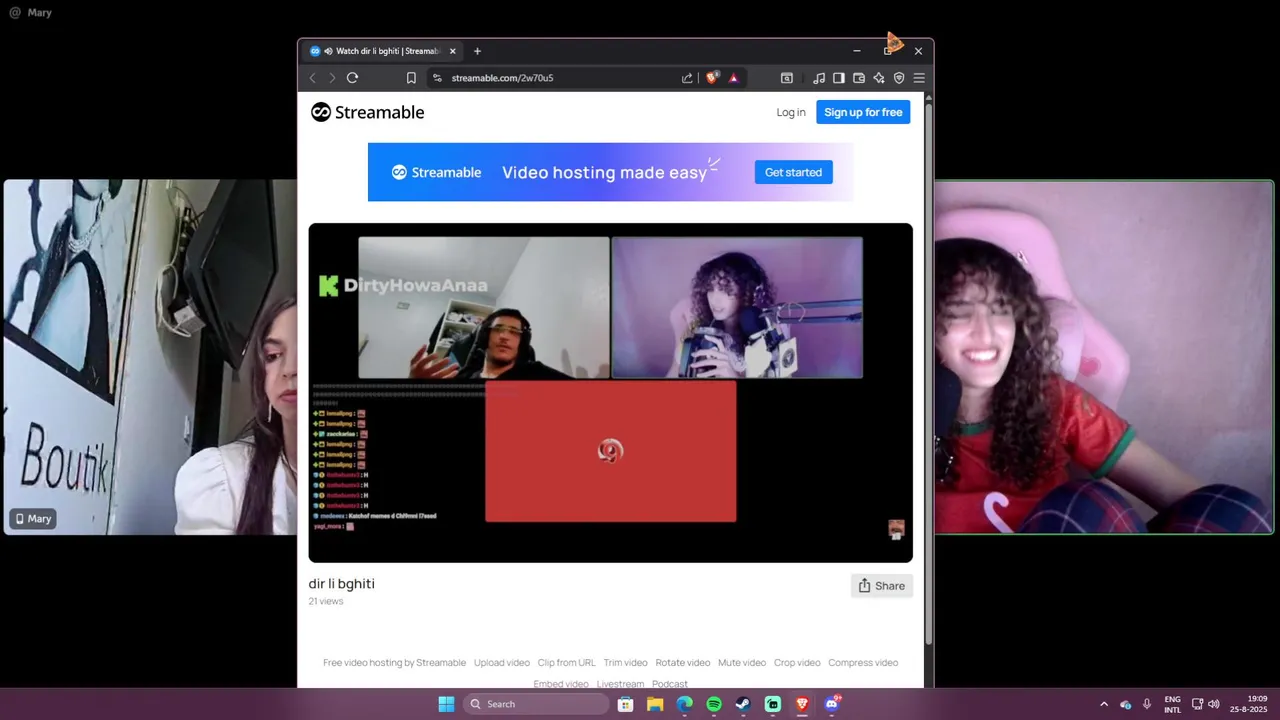The height and width of the screenshot is (720, 1280).
Task: Open the Brave Shields lion icon
Action: [712, 78]
